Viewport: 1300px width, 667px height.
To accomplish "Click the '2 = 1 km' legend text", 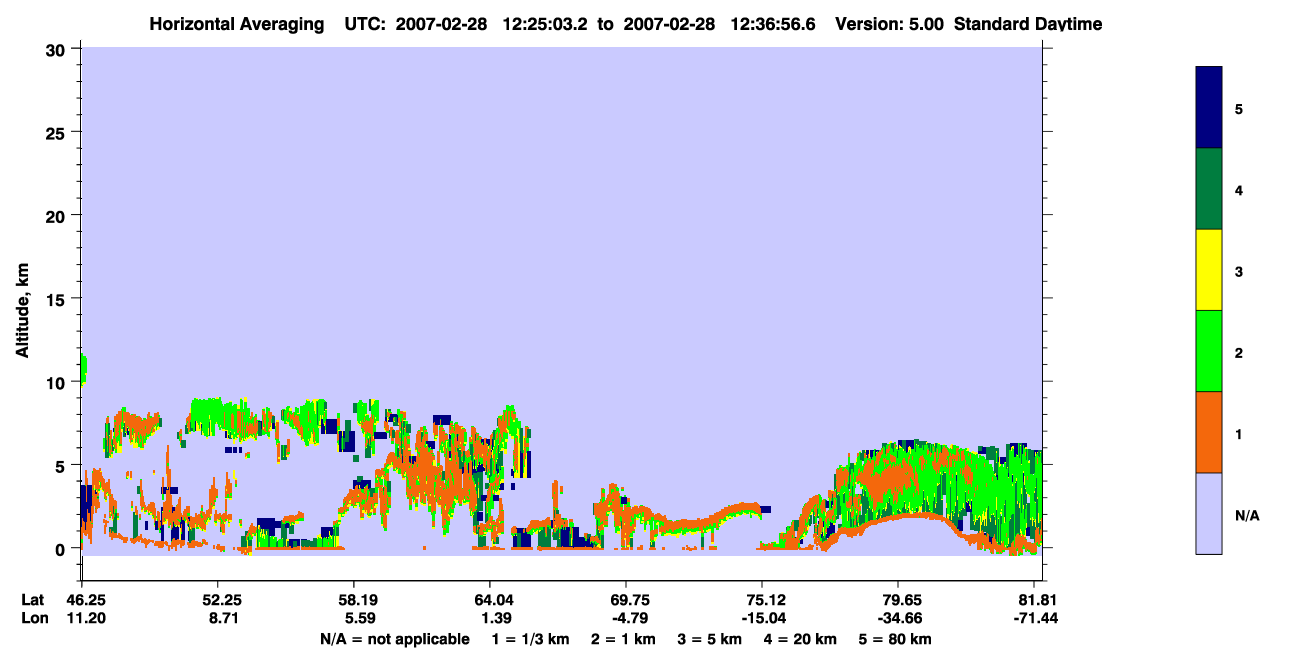I will (x=625, y=638).
